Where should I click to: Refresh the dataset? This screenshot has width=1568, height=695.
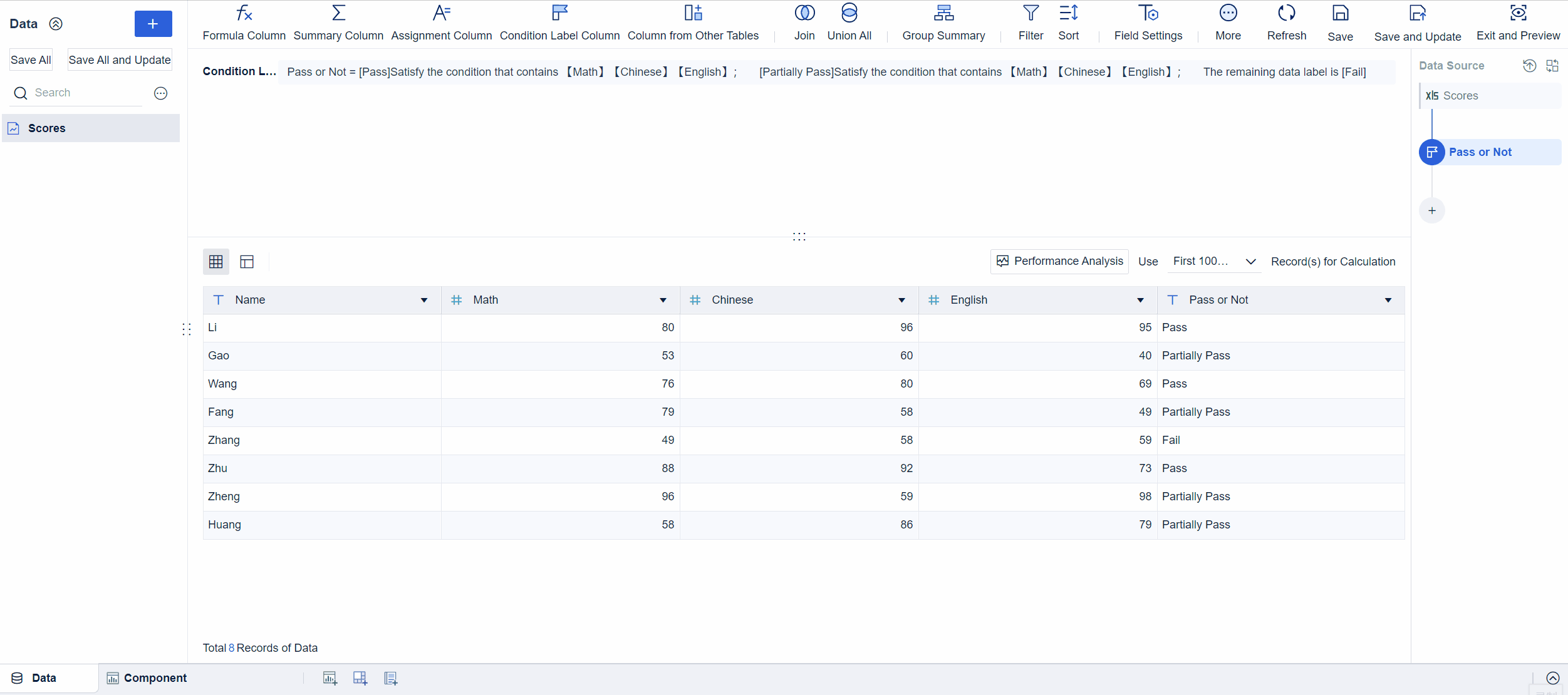[x=1285, y=22]
